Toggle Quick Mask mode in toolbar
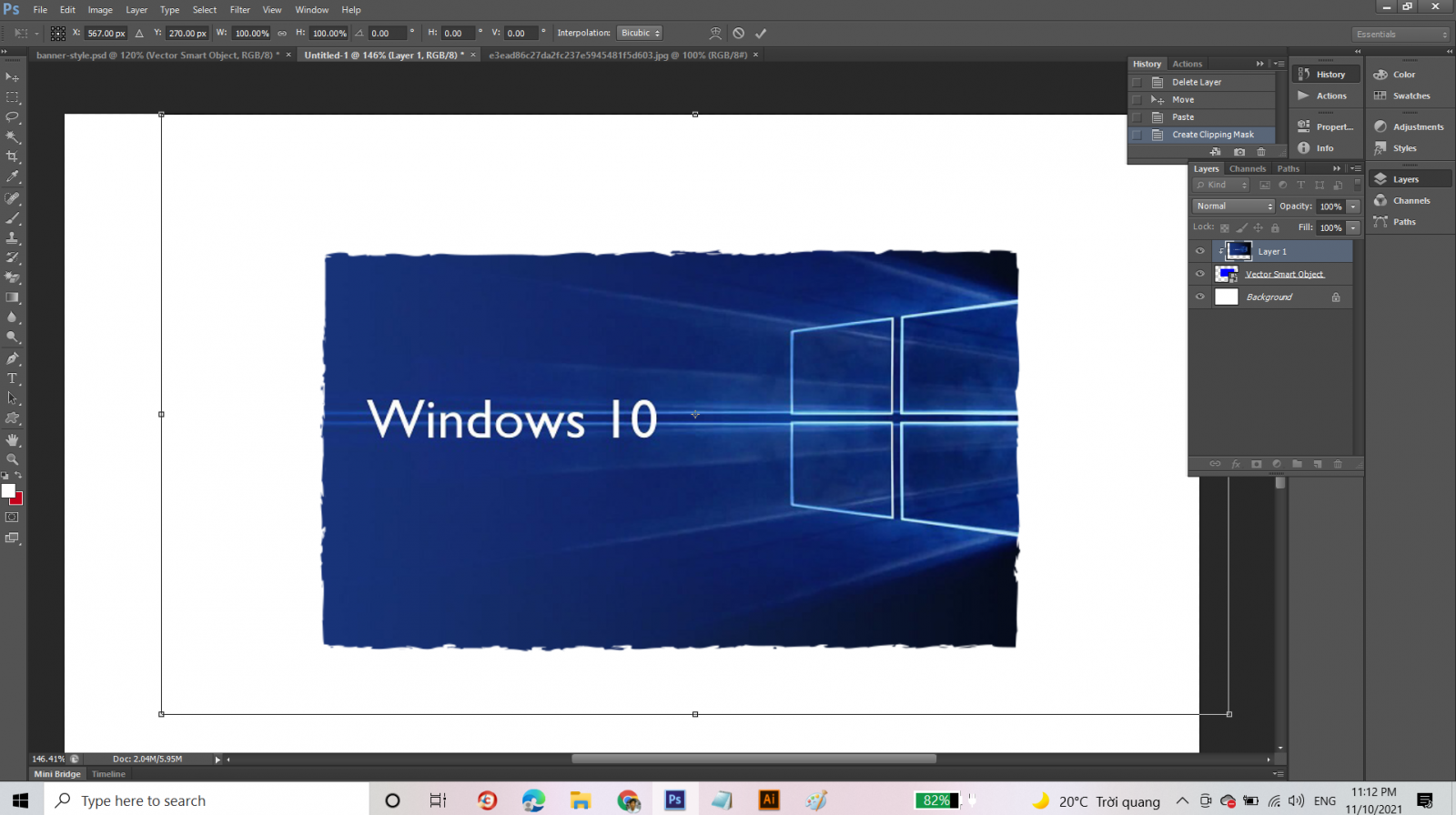 pyautogui.click(x=13, y=518)
